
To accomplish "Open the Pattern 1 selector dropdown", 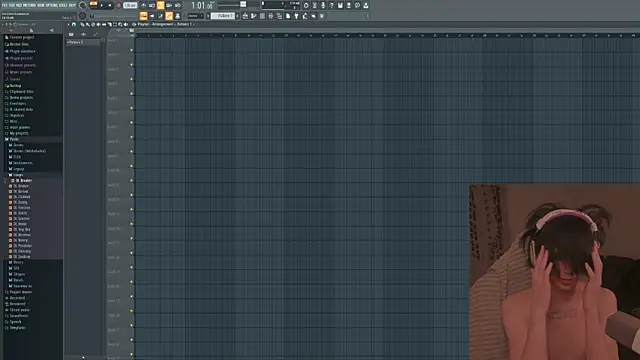I will (223, 16).
